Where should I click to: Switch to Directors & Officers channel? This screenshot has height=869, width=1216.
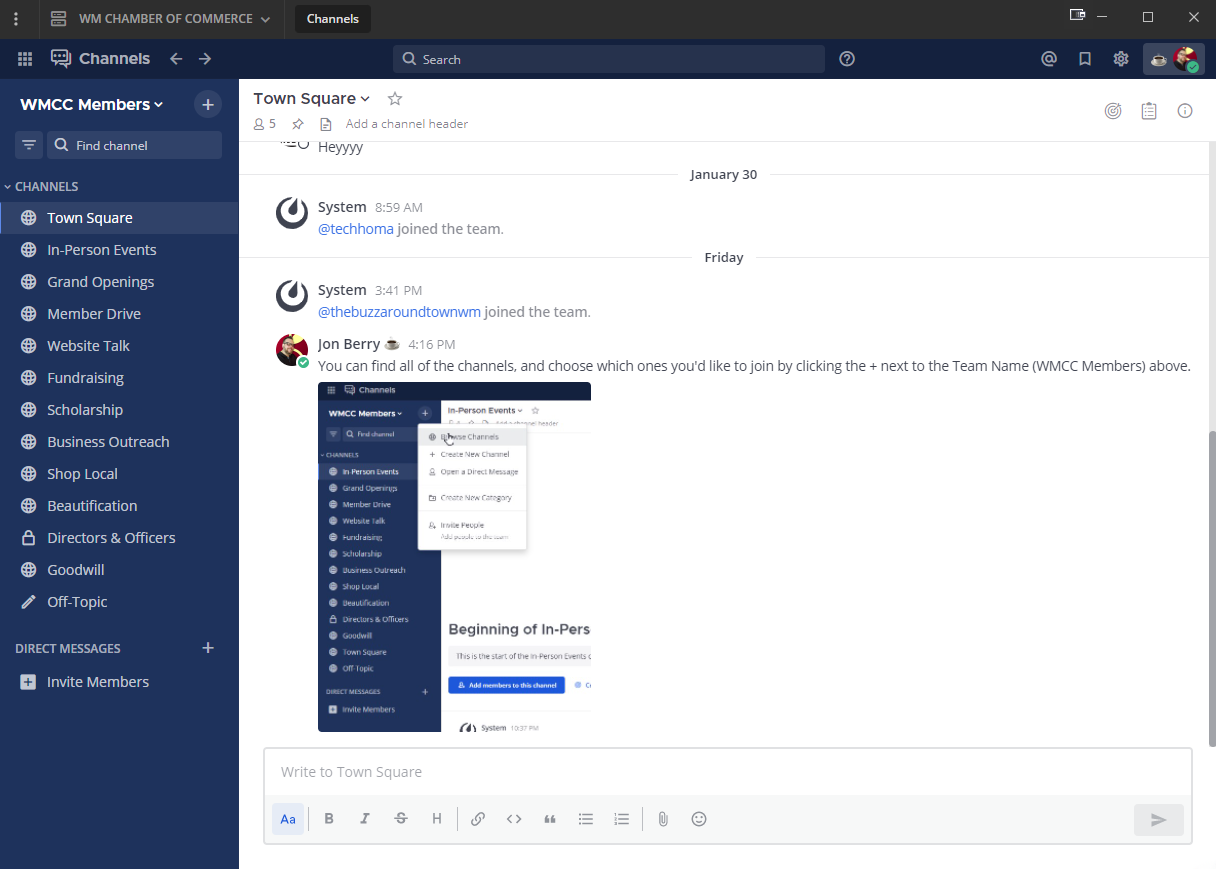[111, 538]
